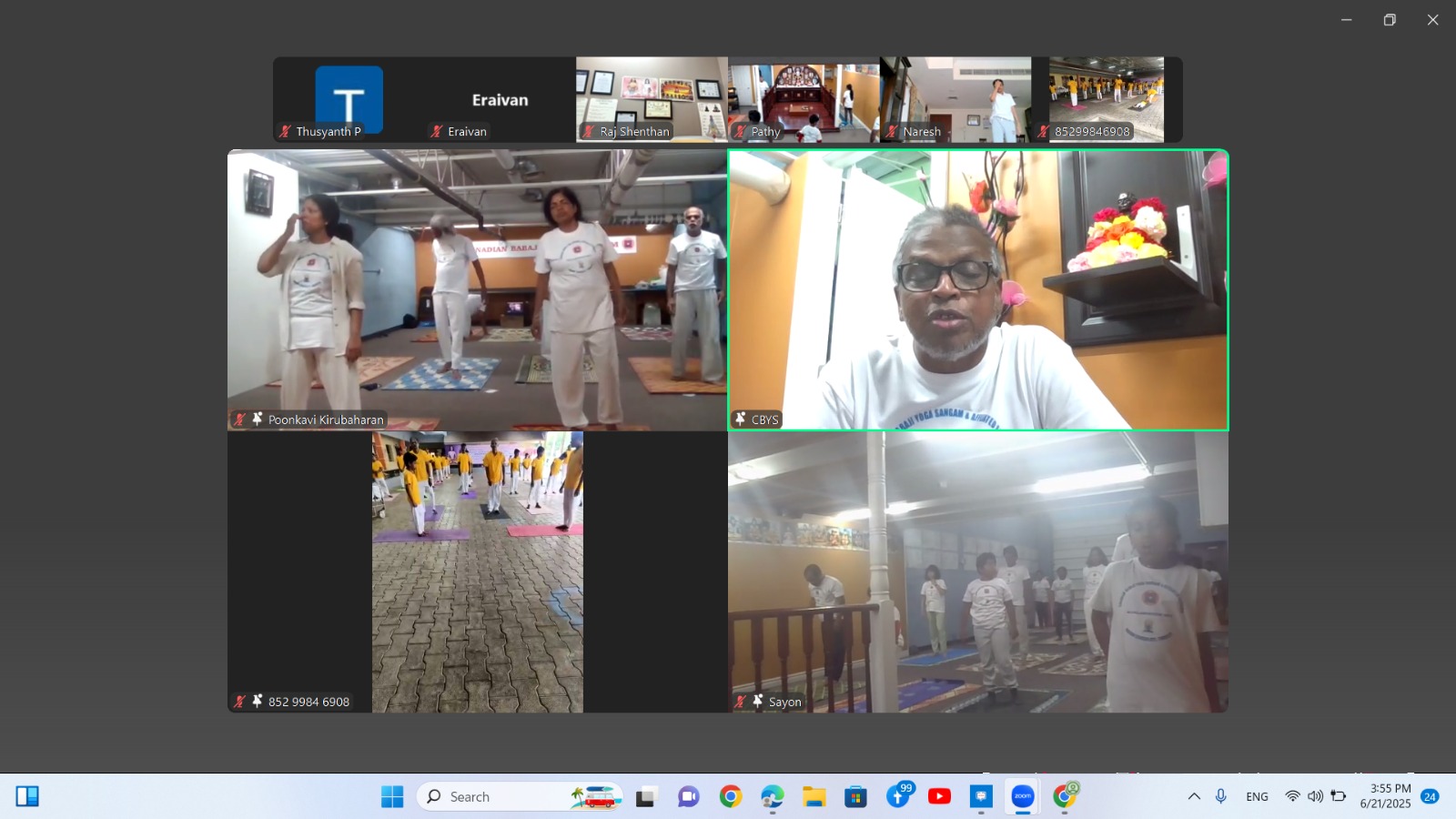Open YouTube from the taskbar

[x=939, y=797]
